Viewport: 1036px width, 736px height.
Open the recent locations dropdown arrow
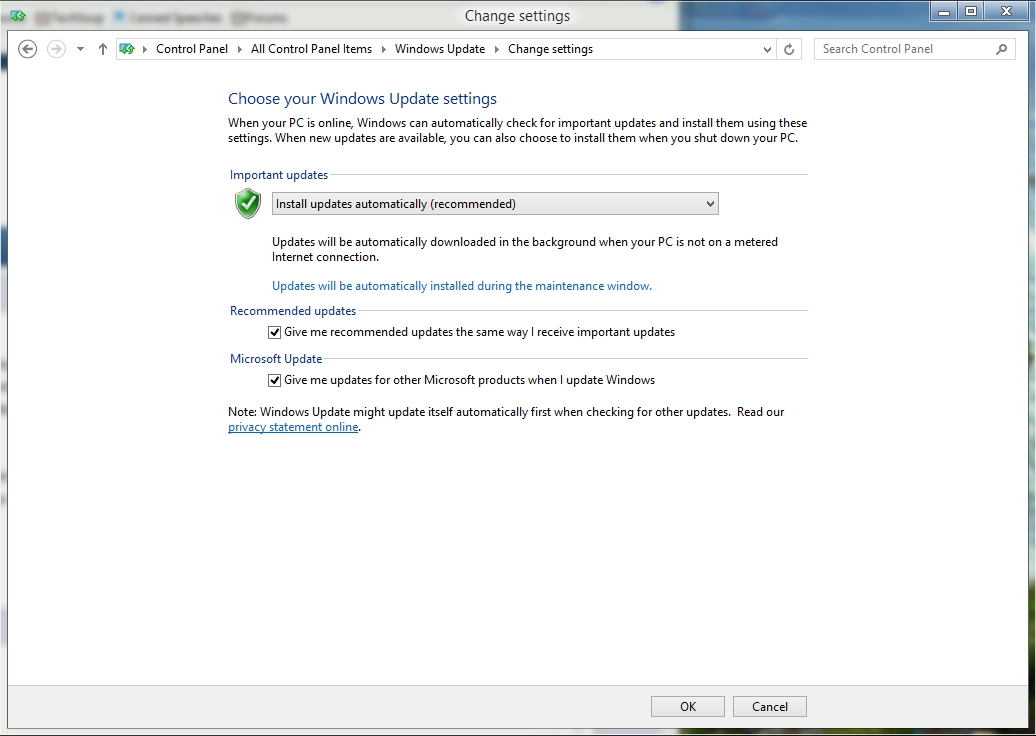[x=80, y=49]
